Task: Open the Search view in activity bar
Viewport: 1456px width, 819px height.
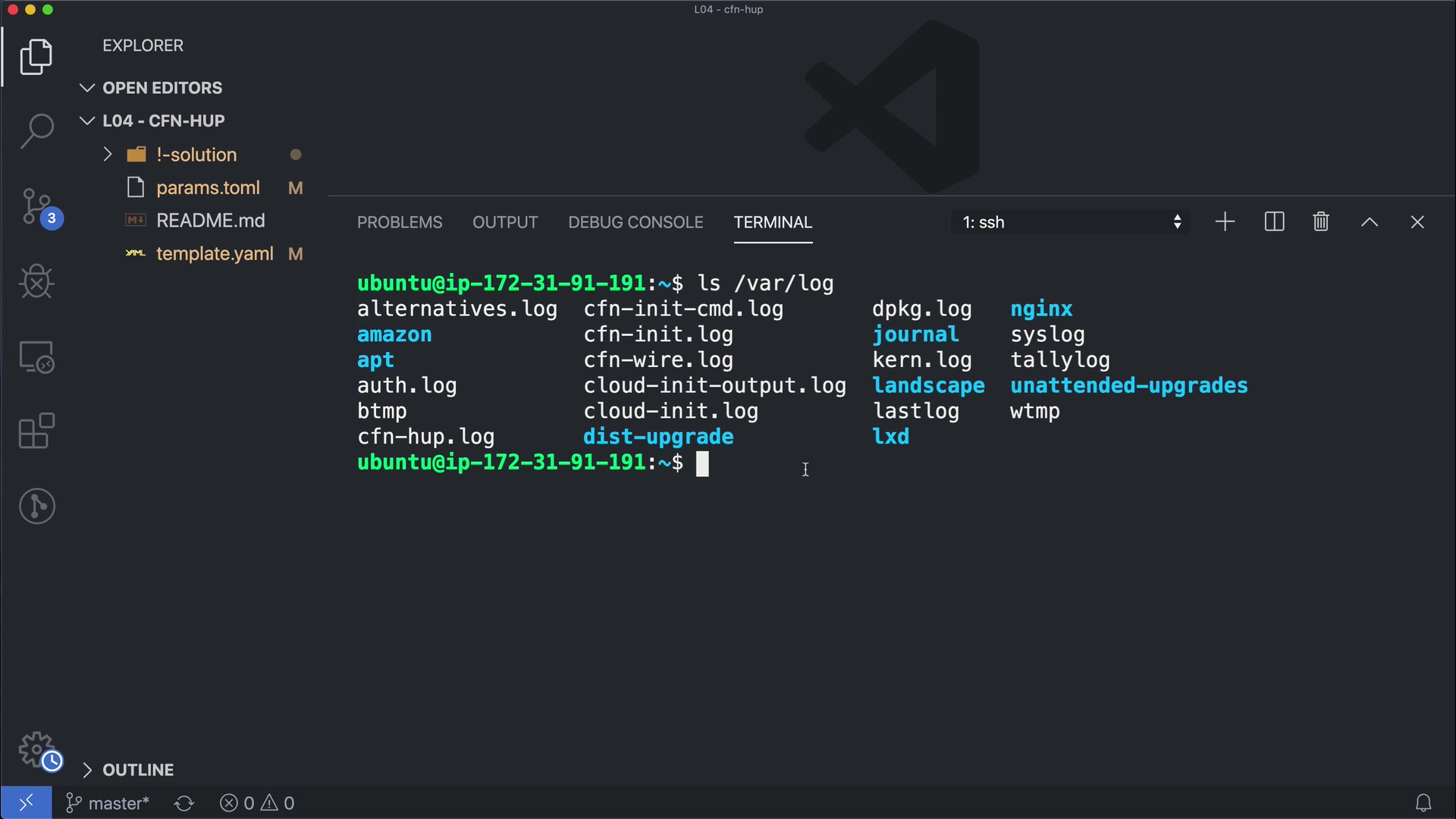Action: click(x=36, y=130)
